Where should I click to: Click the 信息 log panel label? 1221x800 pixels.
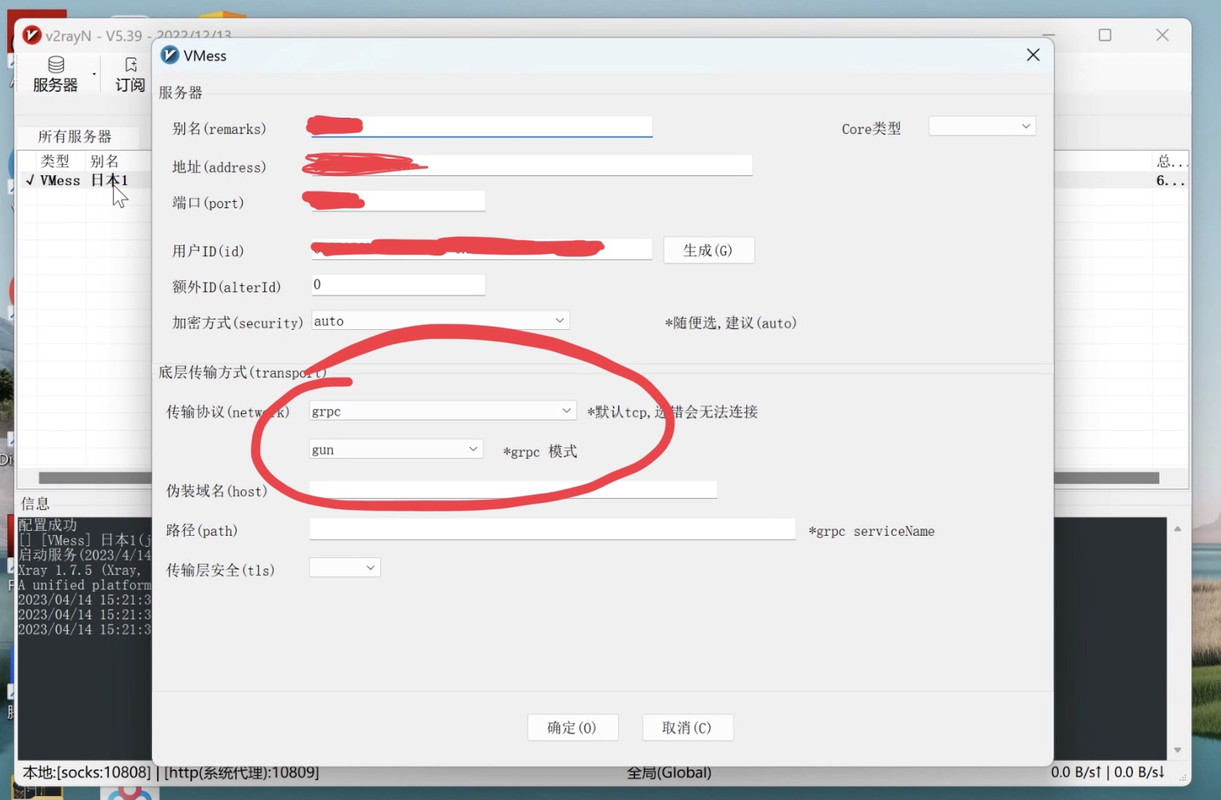(x=35, y=503)
